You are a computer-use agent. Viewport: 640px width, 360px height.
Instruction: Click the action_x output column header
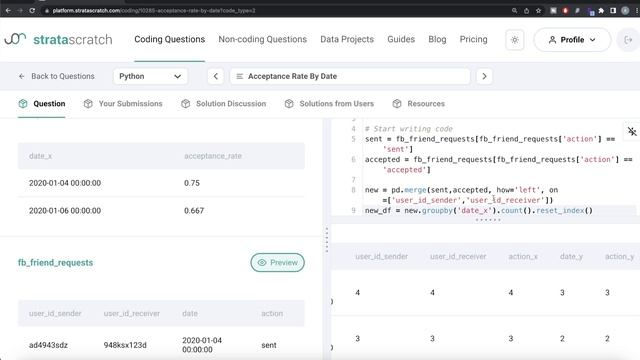523,256
